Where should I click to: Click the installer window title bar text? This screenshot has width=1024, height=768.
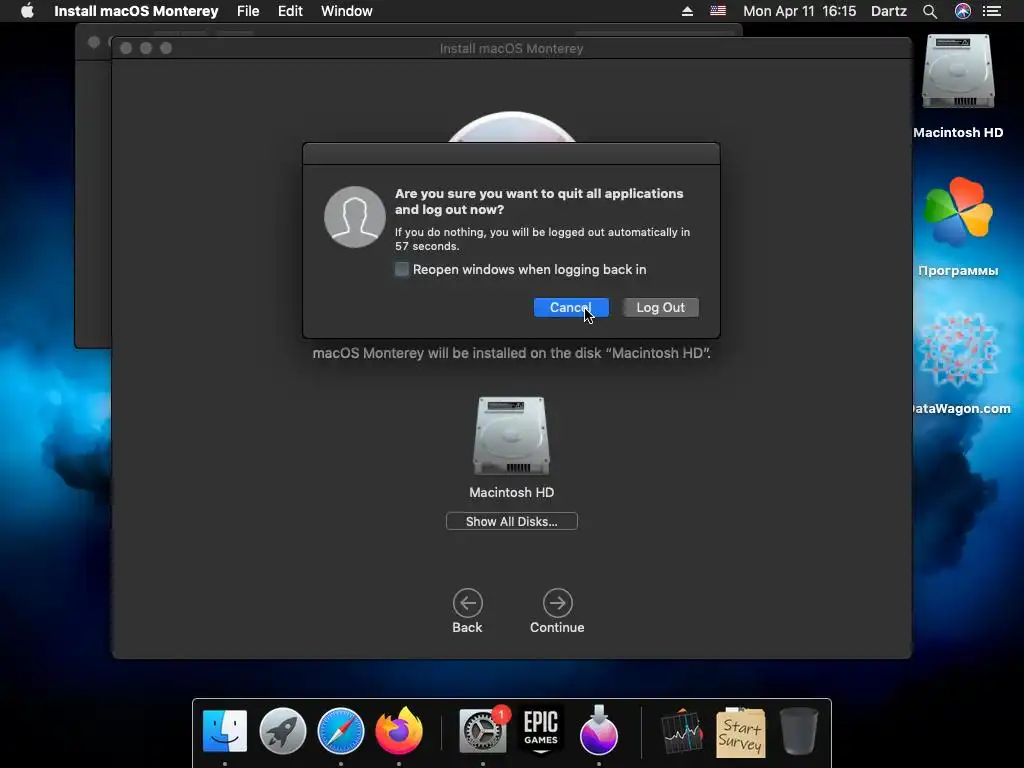pyautogui.click(x=511, y=48)
